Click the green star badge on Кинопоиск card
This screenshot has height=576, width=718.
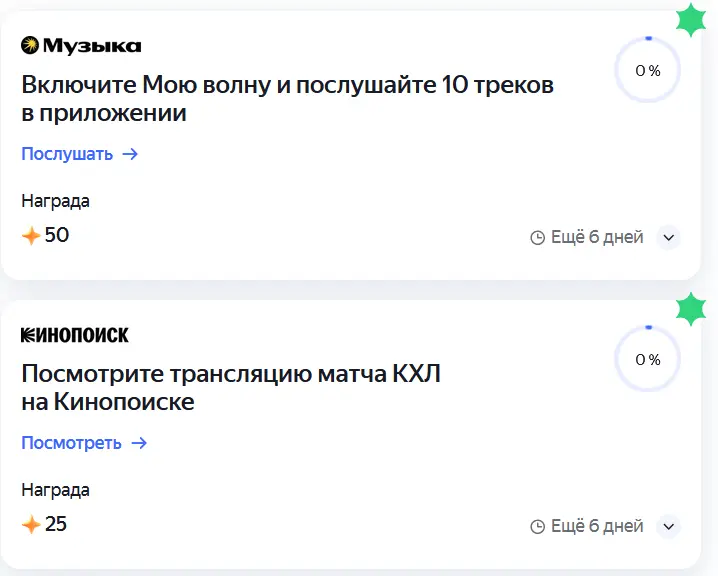[x=691, y=309]
